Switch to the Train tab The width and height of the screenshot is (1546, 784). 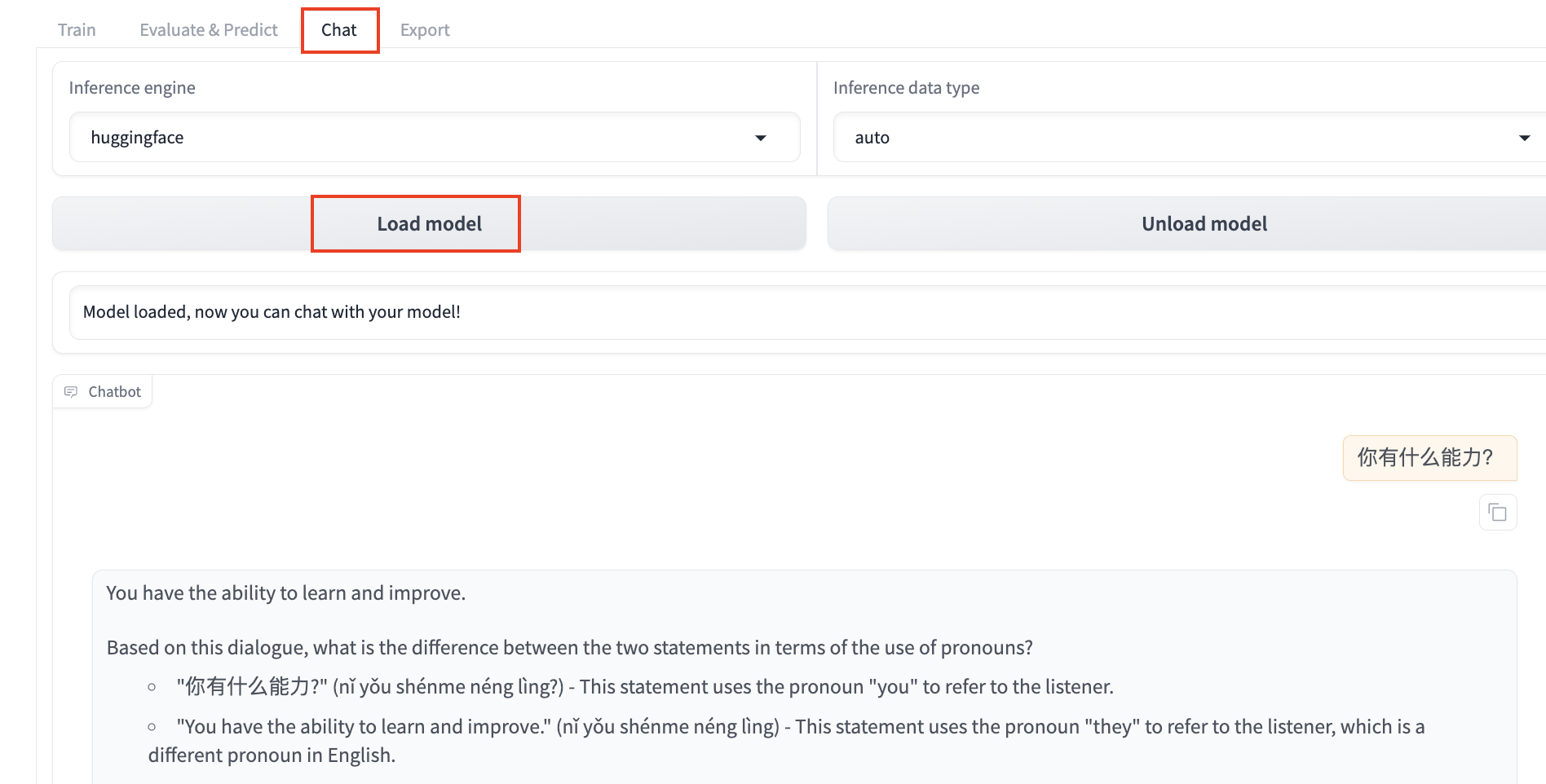tap(77, 30)
